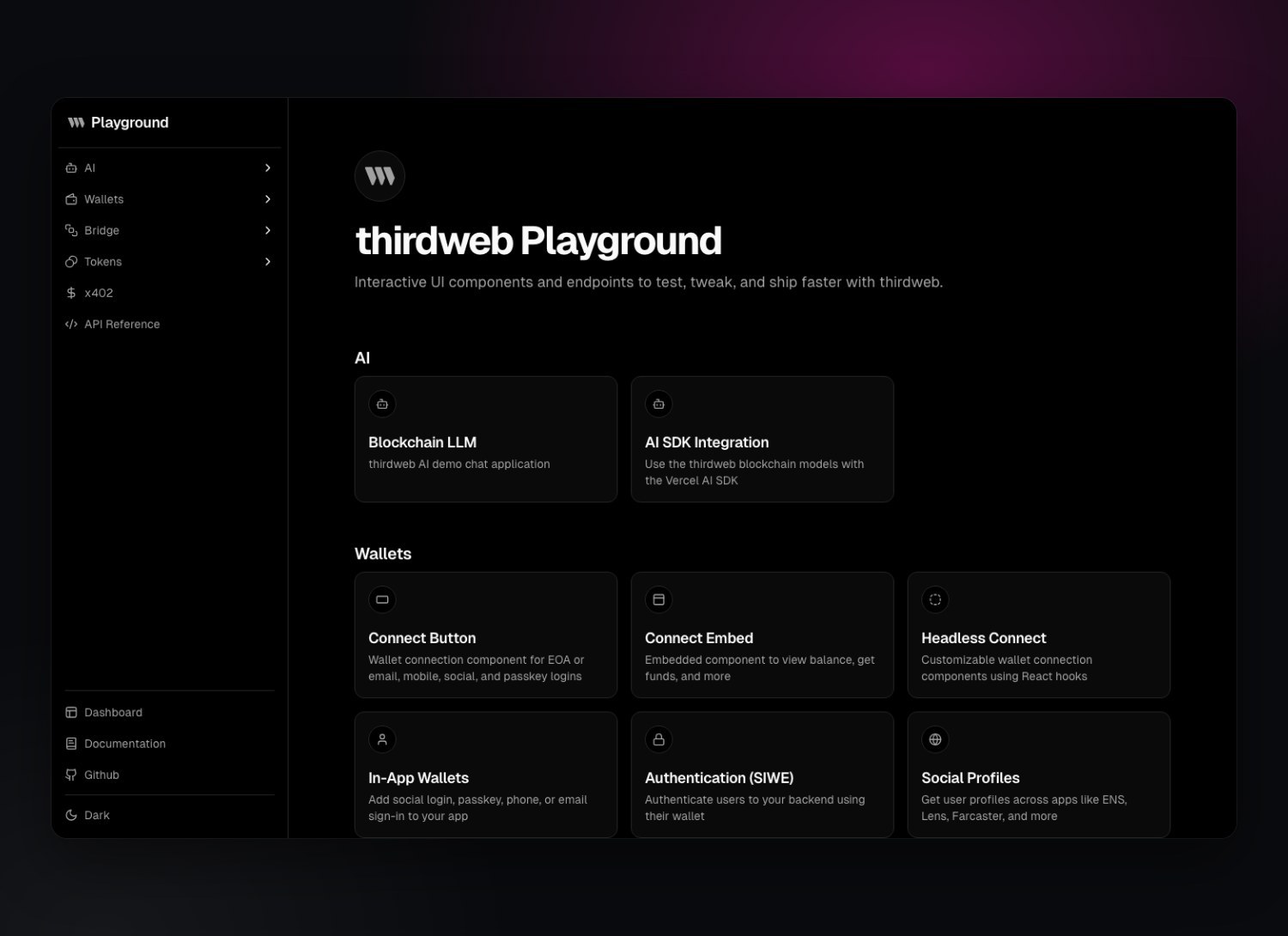Click 'Wallet connection component for EOA' description
The image size is (1288, 936).
(x=477, y=668)
